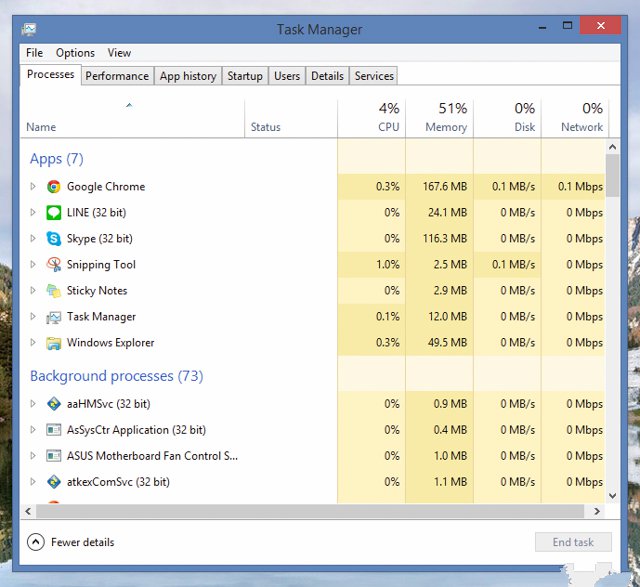Click the Task Manager title bar icon
The width and height of the screenshot is (640, 587).
(x=29, y=29)
